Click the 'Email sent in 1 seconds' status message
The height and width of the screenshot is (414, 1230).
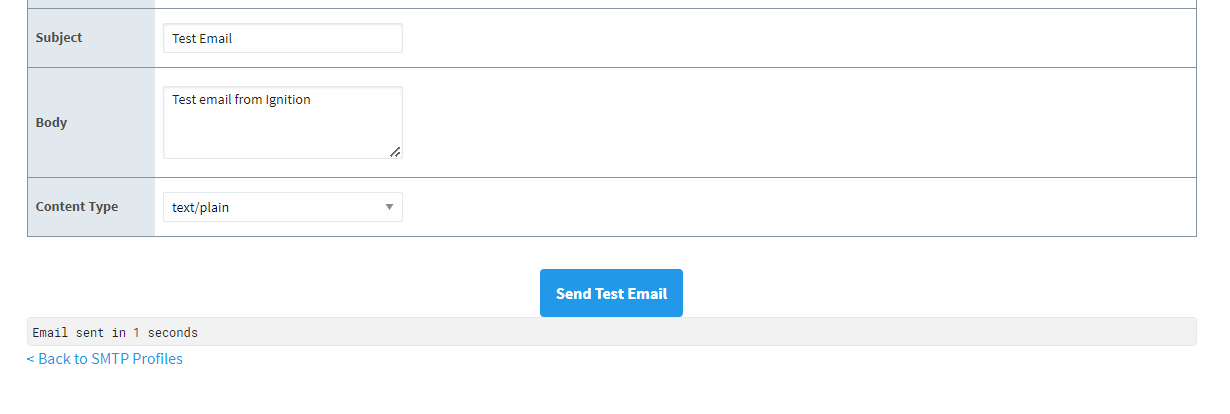point(115,332)
